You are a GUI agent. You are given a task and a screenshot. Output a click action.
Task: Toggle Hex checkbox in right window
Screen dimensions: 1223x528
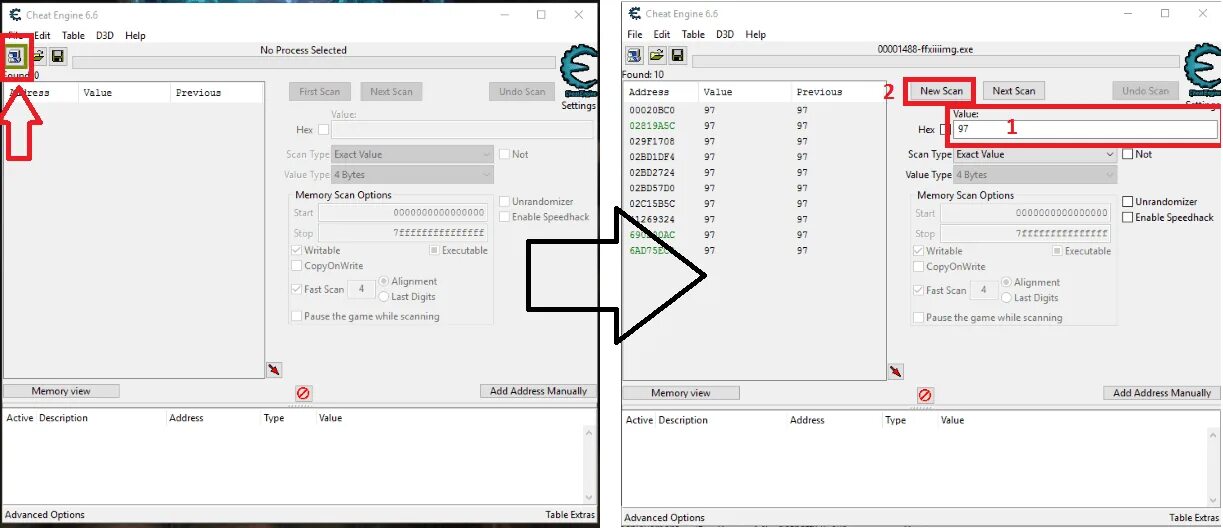tap(945, 130)
